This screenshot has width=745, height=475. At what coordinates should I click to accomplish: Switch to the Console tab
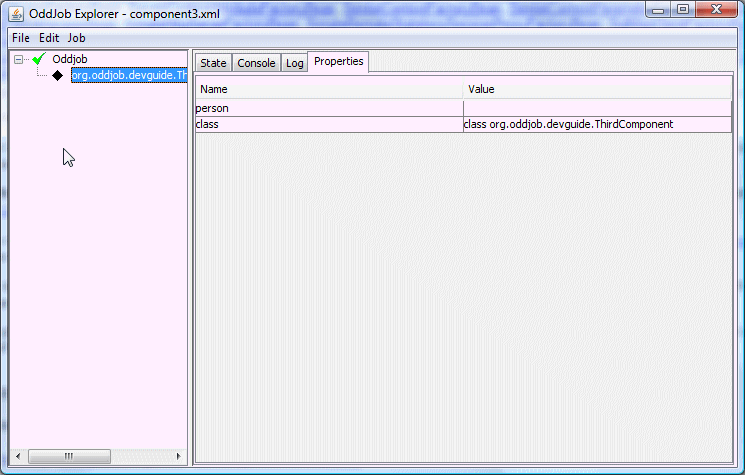click(x=256, y=63)
